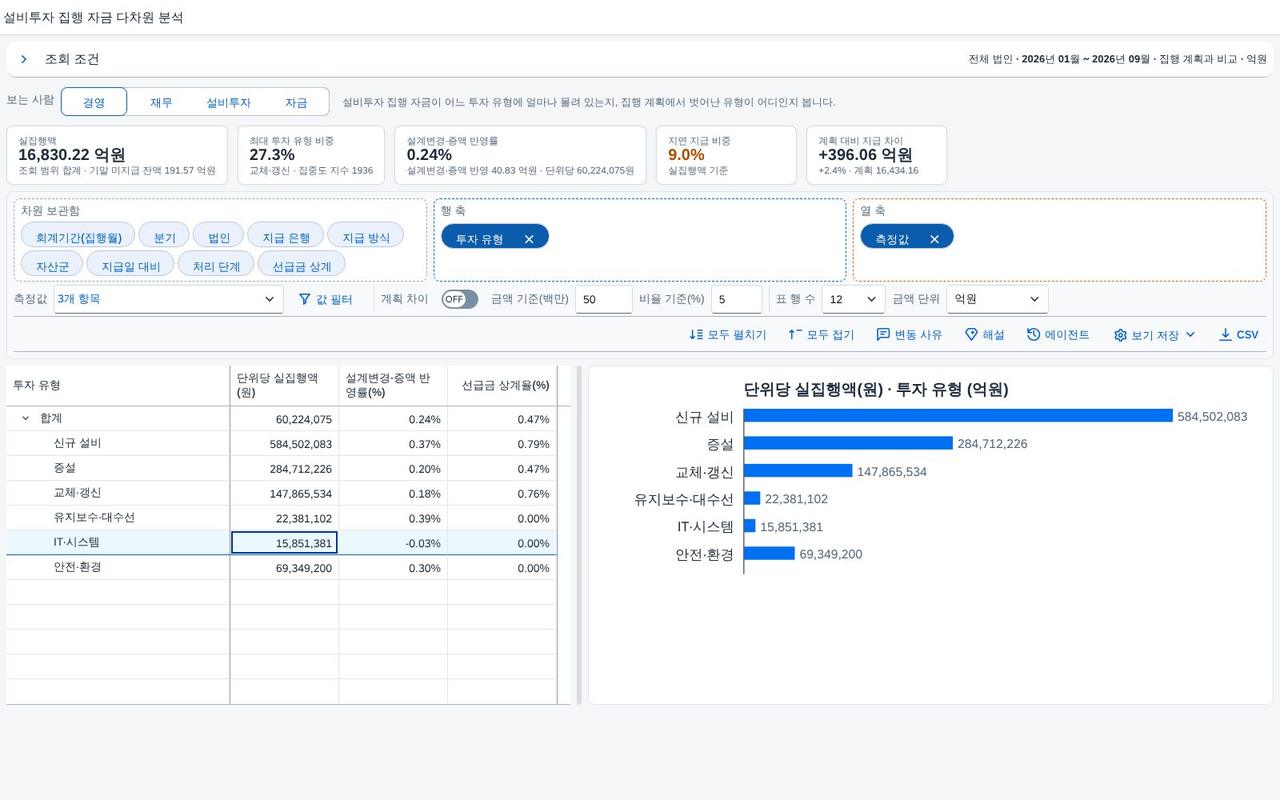The width and height of the screenshot is (1280, 800).
Task: Switch to the 자금 viewer tab
Action: click(x=296, y=102)
